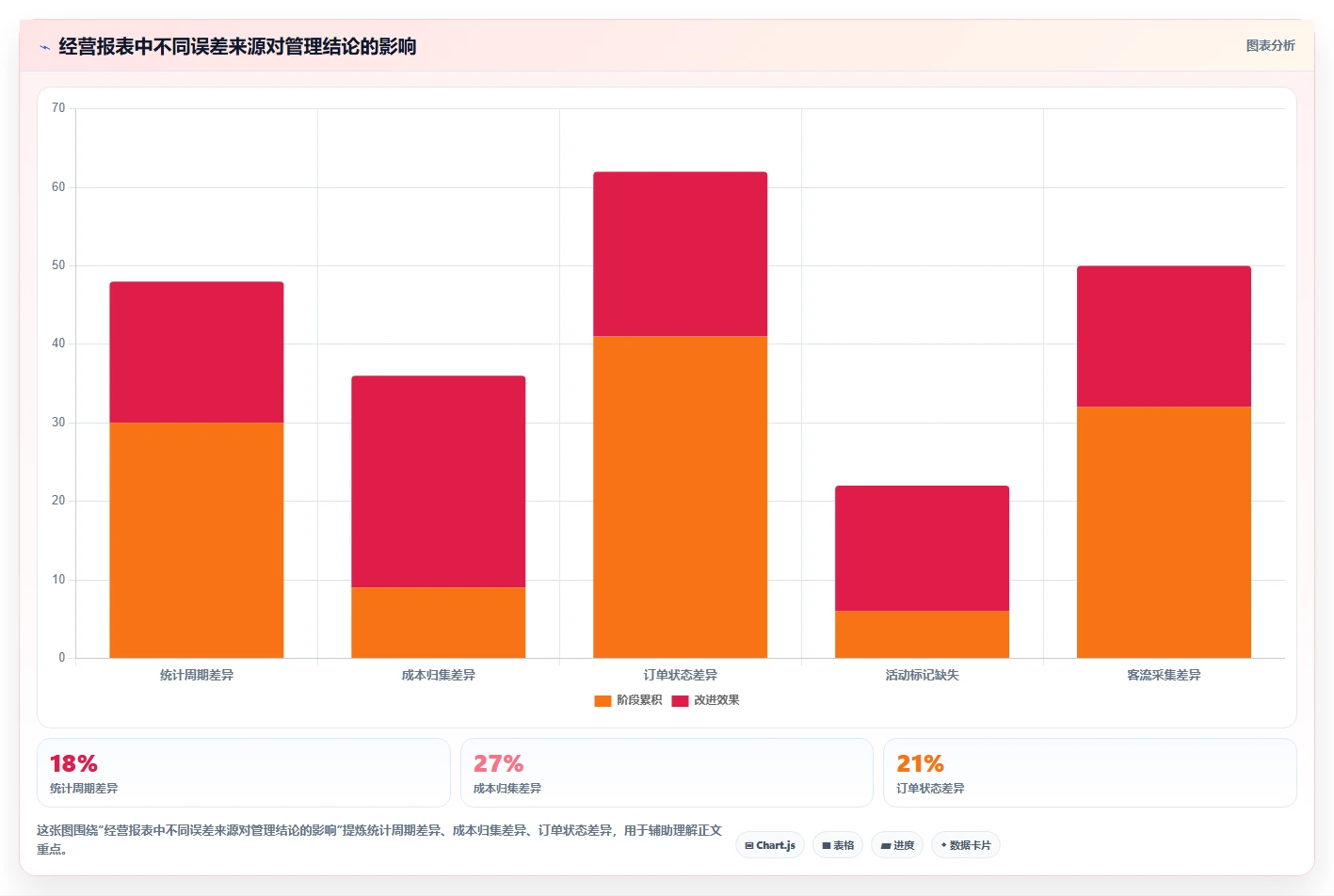Click the 客流采集差异 x-axis label
This screenshot has height=896, width=1334.
click(x=1165, y=675)
